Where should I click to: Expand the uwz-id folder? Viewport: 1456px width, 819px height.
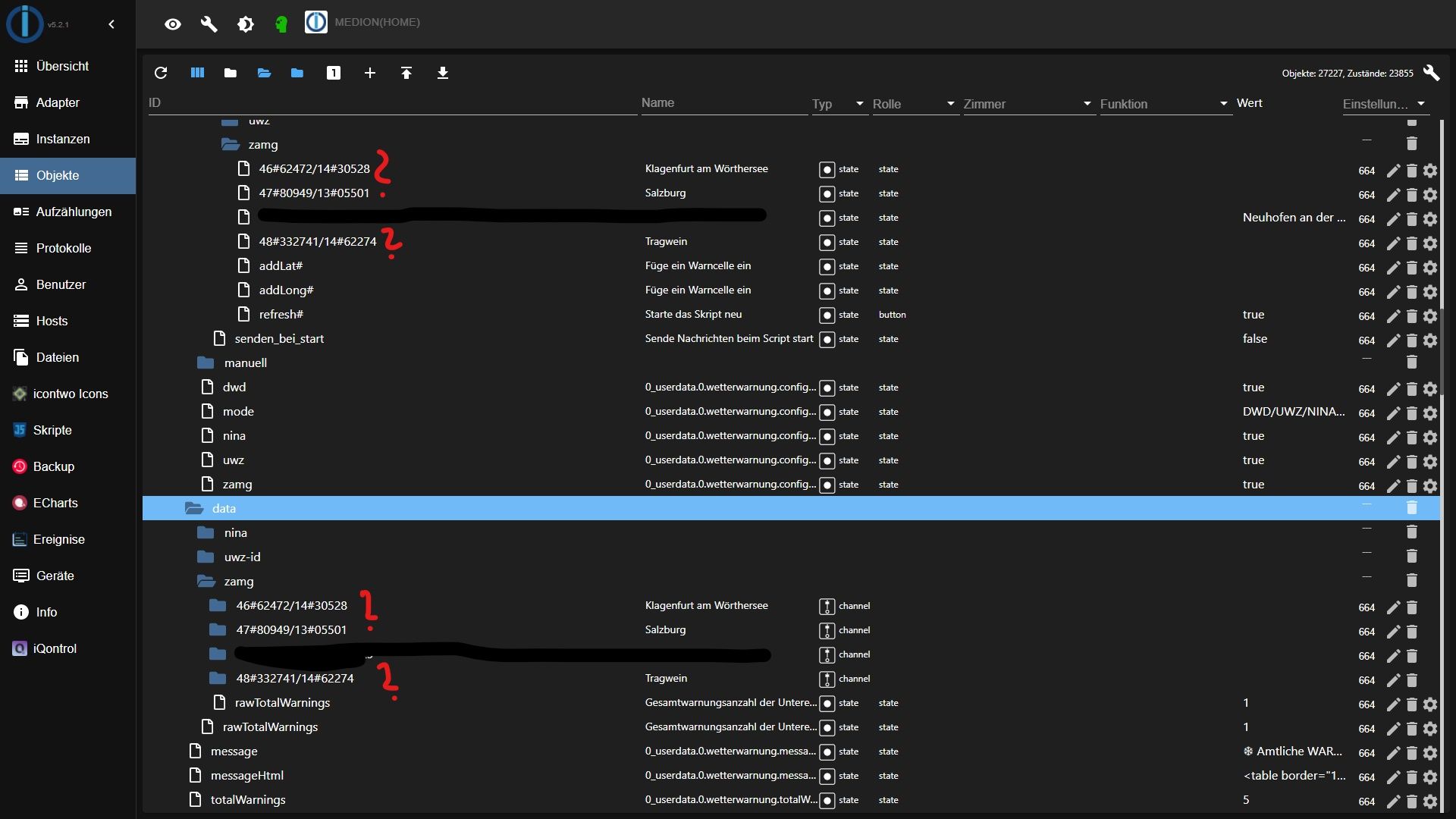[206, 557]
